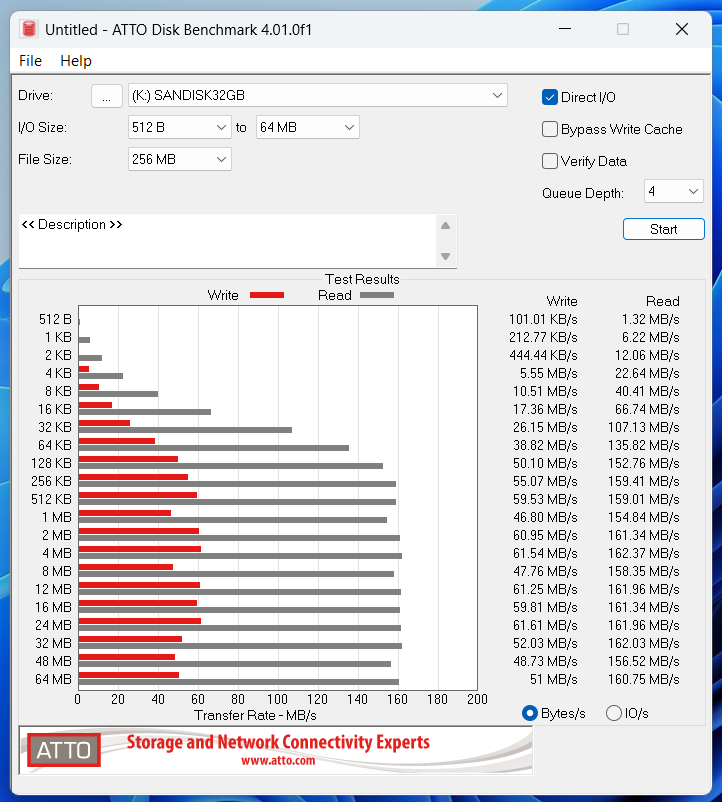This screenshot has width=722, height=802.
Task: Enable the Verify Data checkbox
Action: (550, 161)
